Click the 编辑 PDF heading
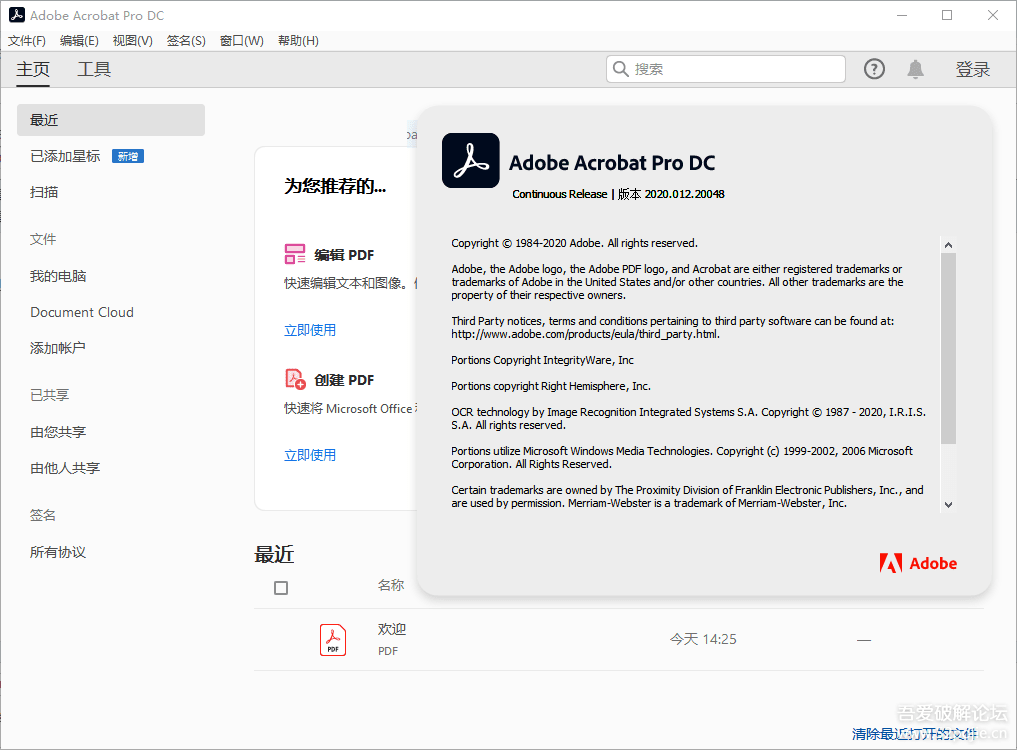 pyautogui.click(x=344, y=255)
